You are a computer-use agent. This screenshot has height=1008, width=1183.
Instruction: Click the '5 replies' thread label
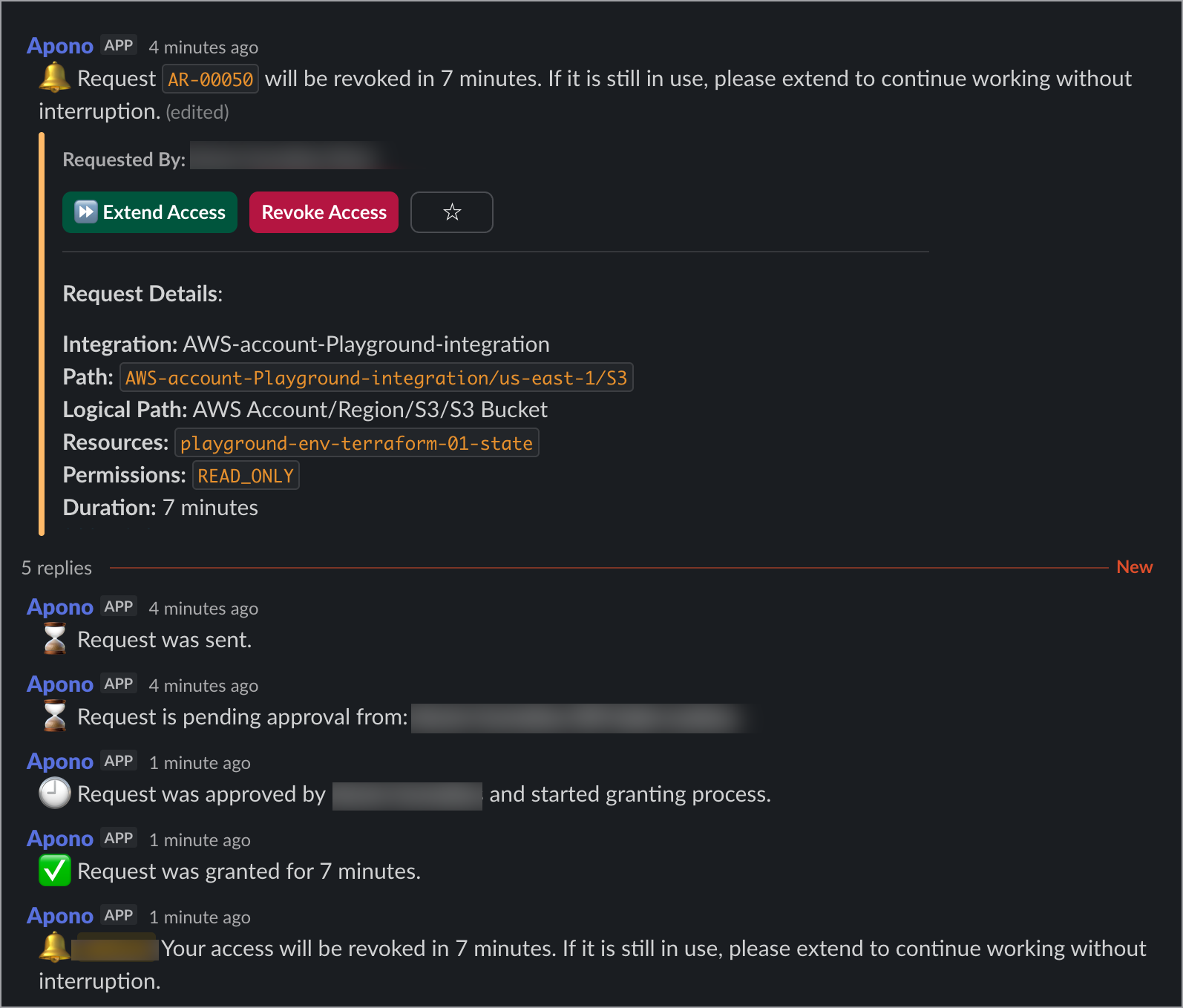point(56,568)
